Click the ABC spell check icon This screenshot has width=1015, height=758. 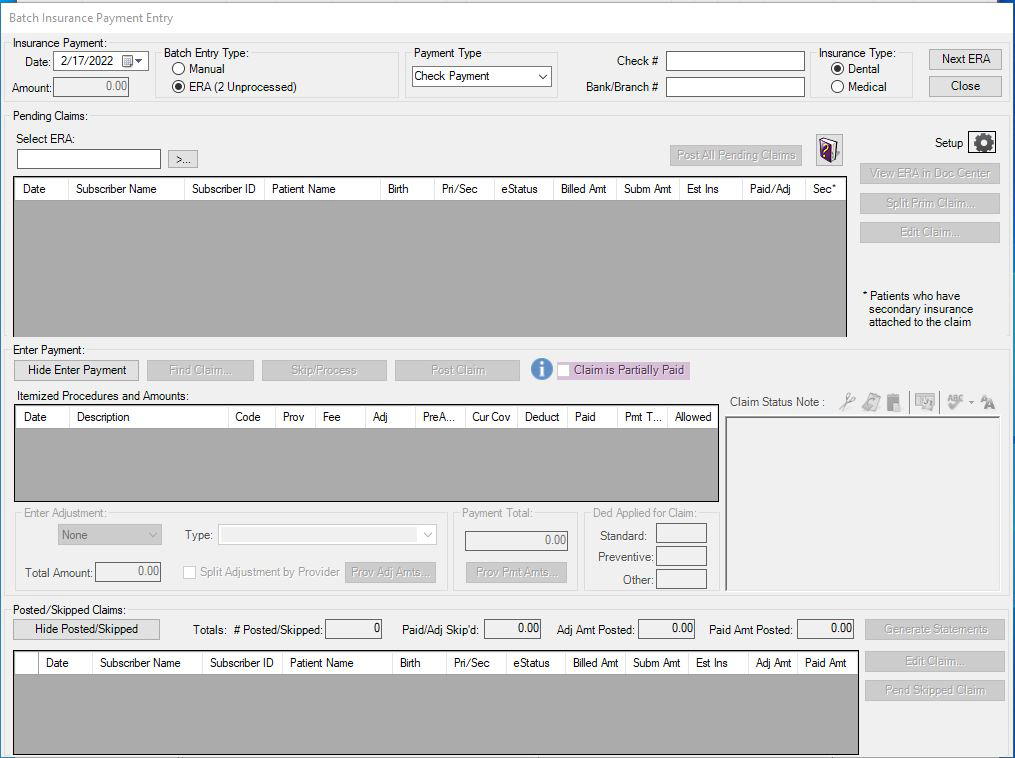click(955, 401)
